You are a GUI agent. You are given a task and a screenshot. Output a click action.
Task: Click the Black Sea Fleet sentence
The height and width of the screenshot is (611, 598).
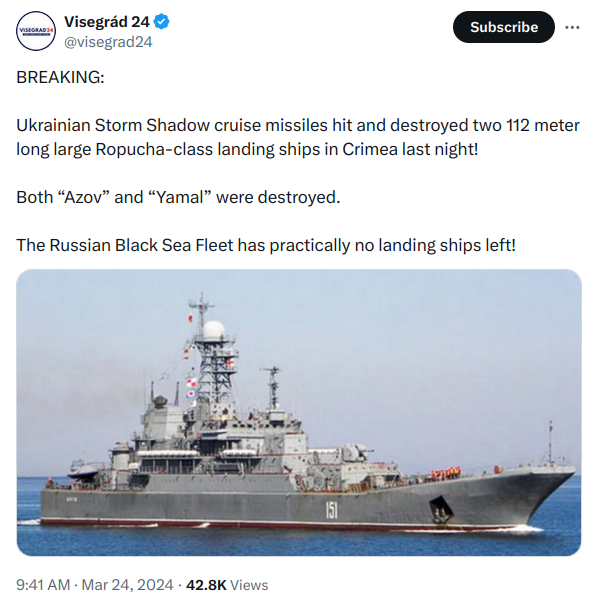tap(266, 245)
